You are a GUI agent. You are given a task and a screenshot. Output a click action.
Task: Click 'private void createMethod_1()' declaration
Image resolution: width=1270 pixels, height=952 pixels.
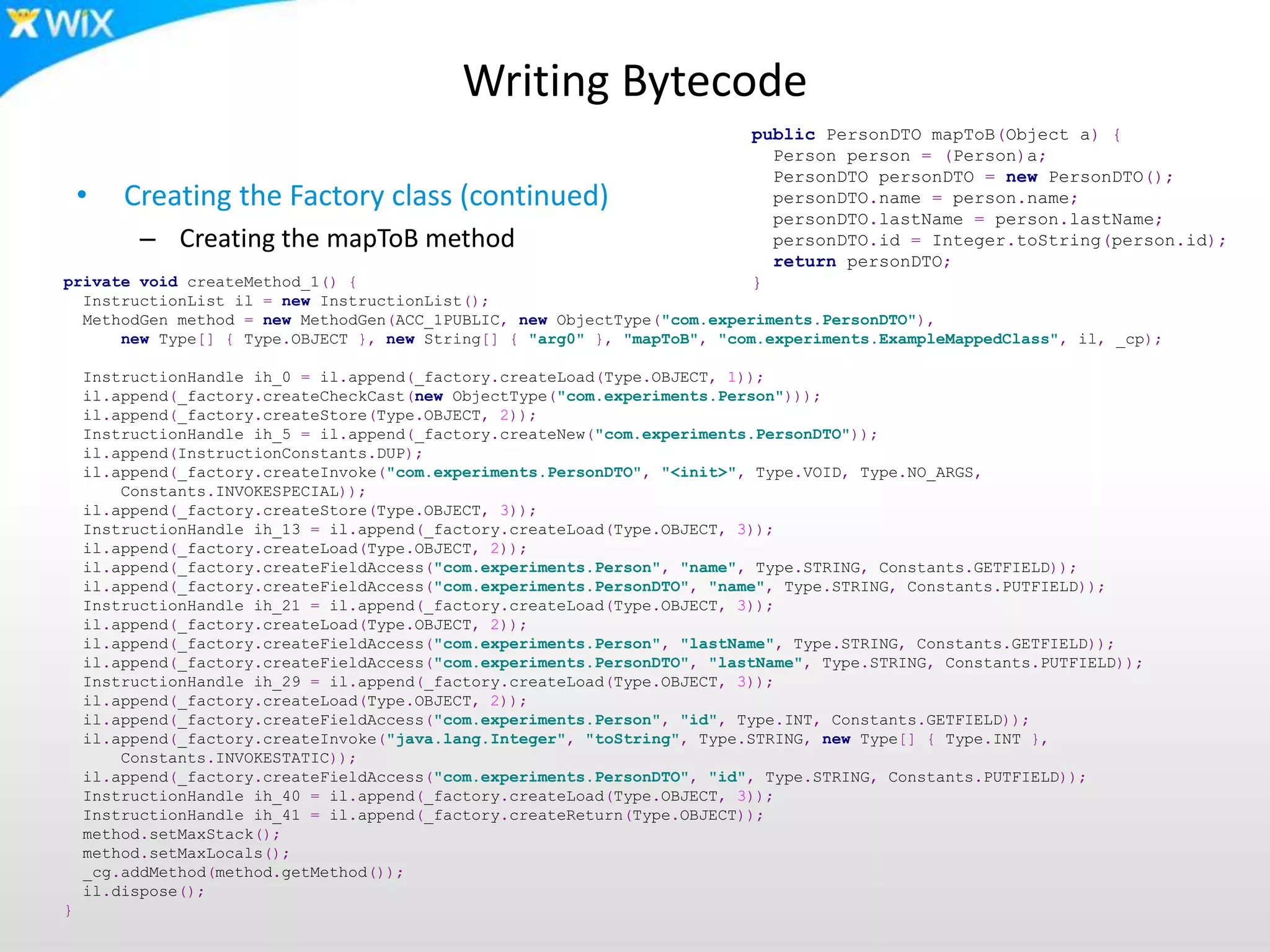point(199,282)
